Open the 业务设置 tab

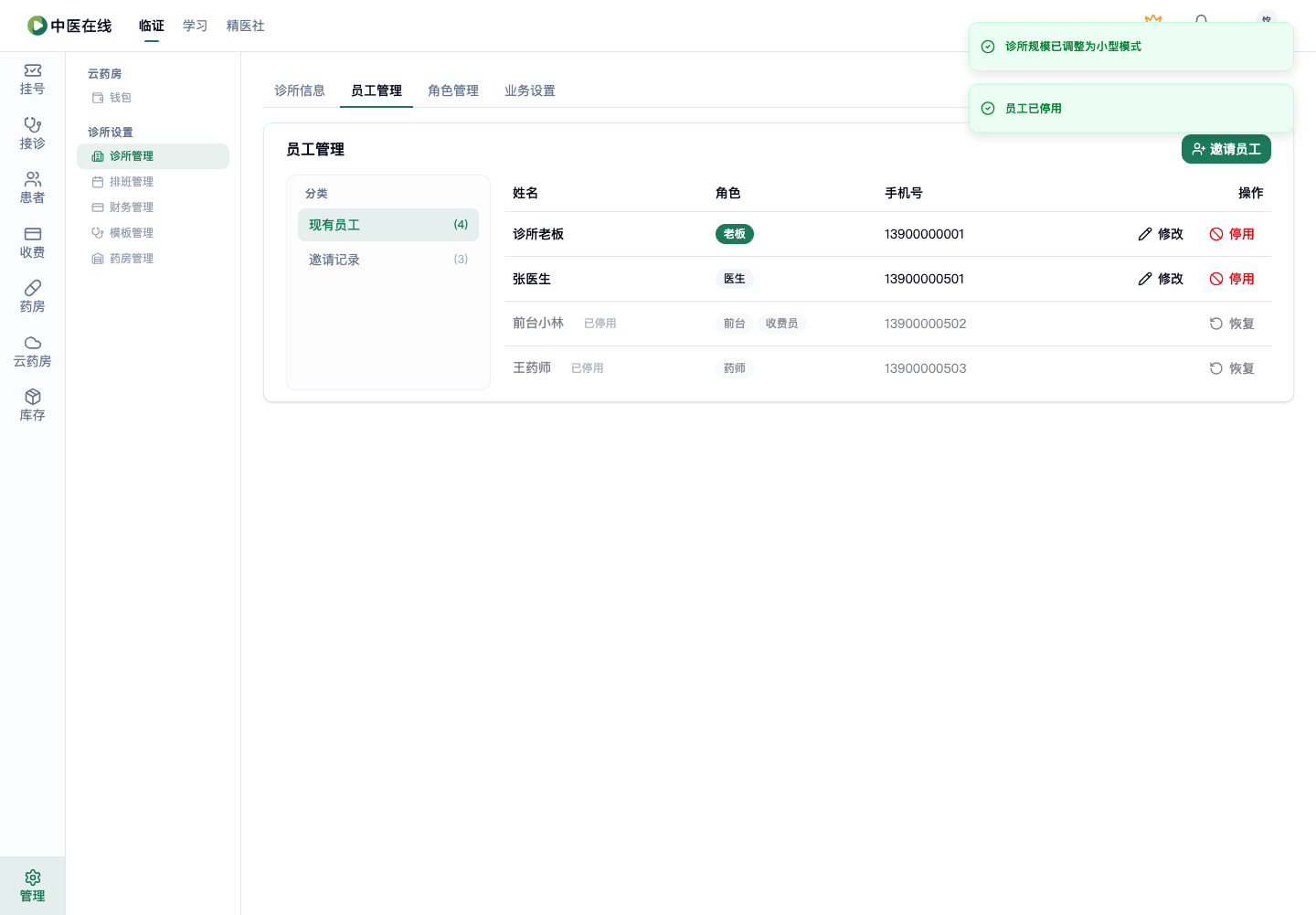point(530,90)
